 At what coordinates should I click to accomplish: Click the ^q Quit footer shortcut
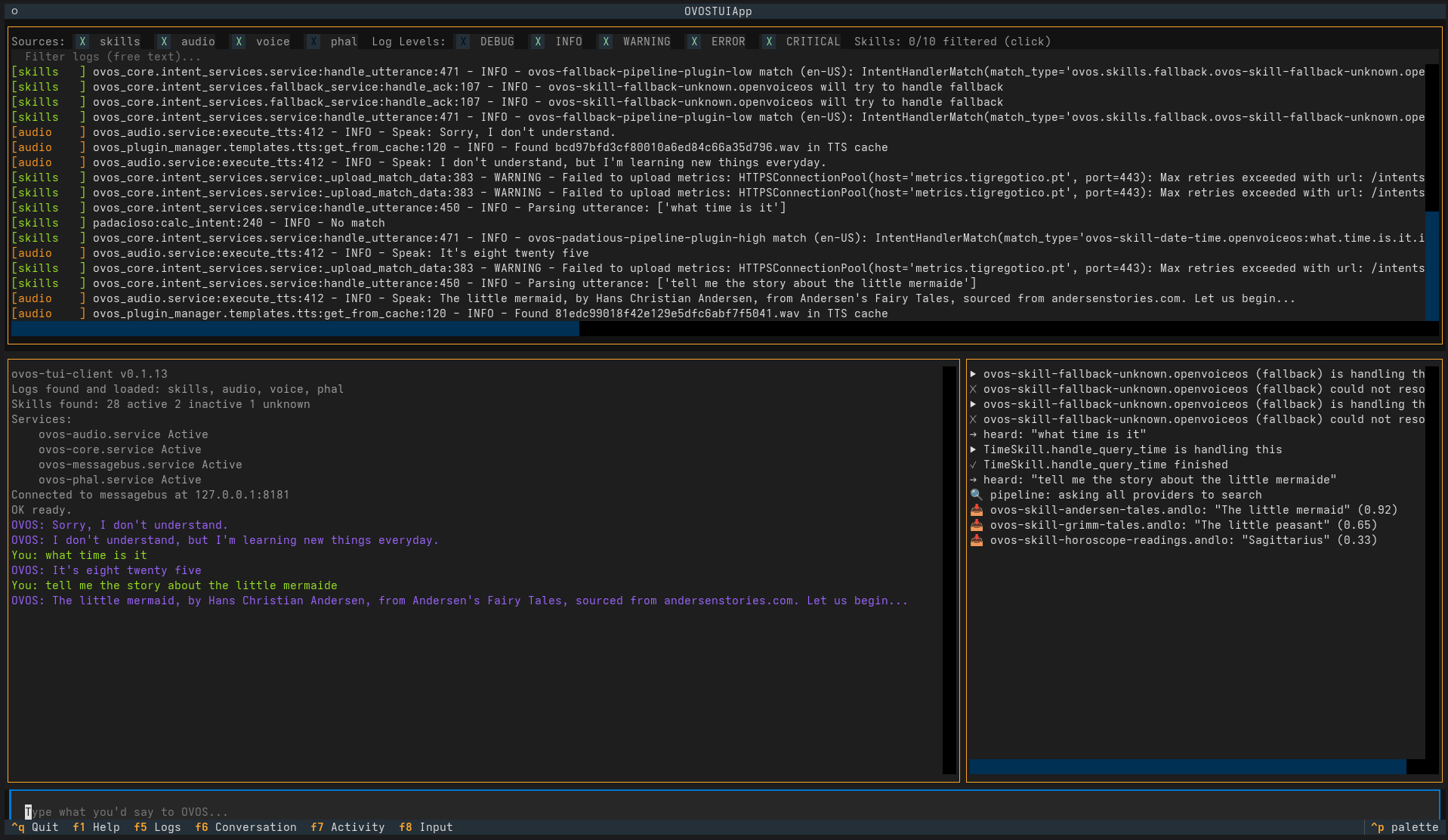[x=36, y=827]
